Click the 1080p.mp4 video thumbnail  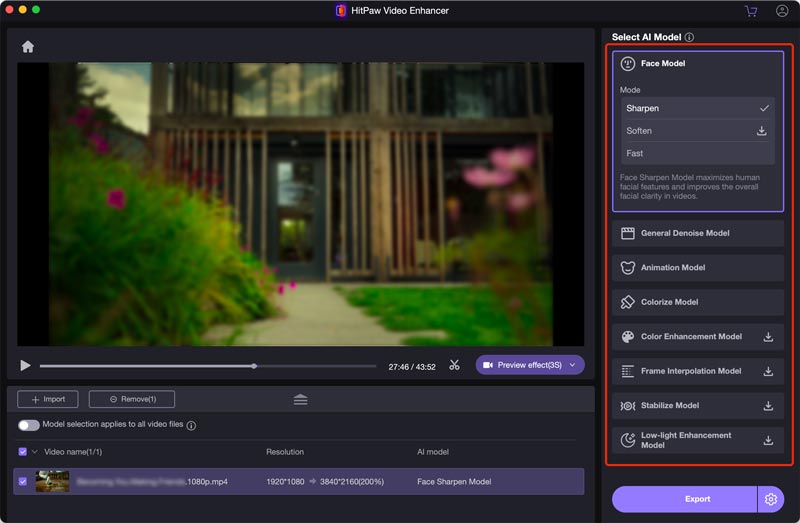53,481
